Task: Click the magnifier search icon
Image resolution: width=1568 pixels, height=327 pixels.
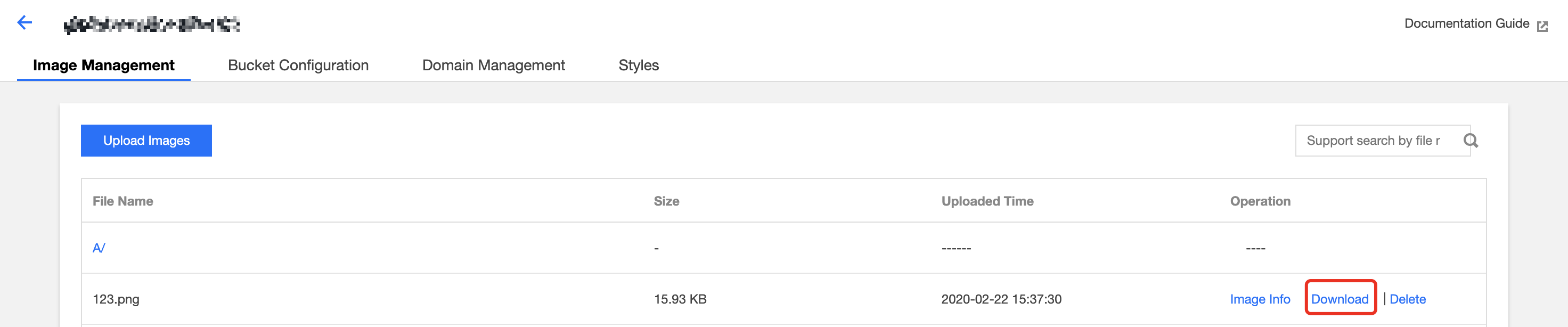Action: pos(1470,141)
